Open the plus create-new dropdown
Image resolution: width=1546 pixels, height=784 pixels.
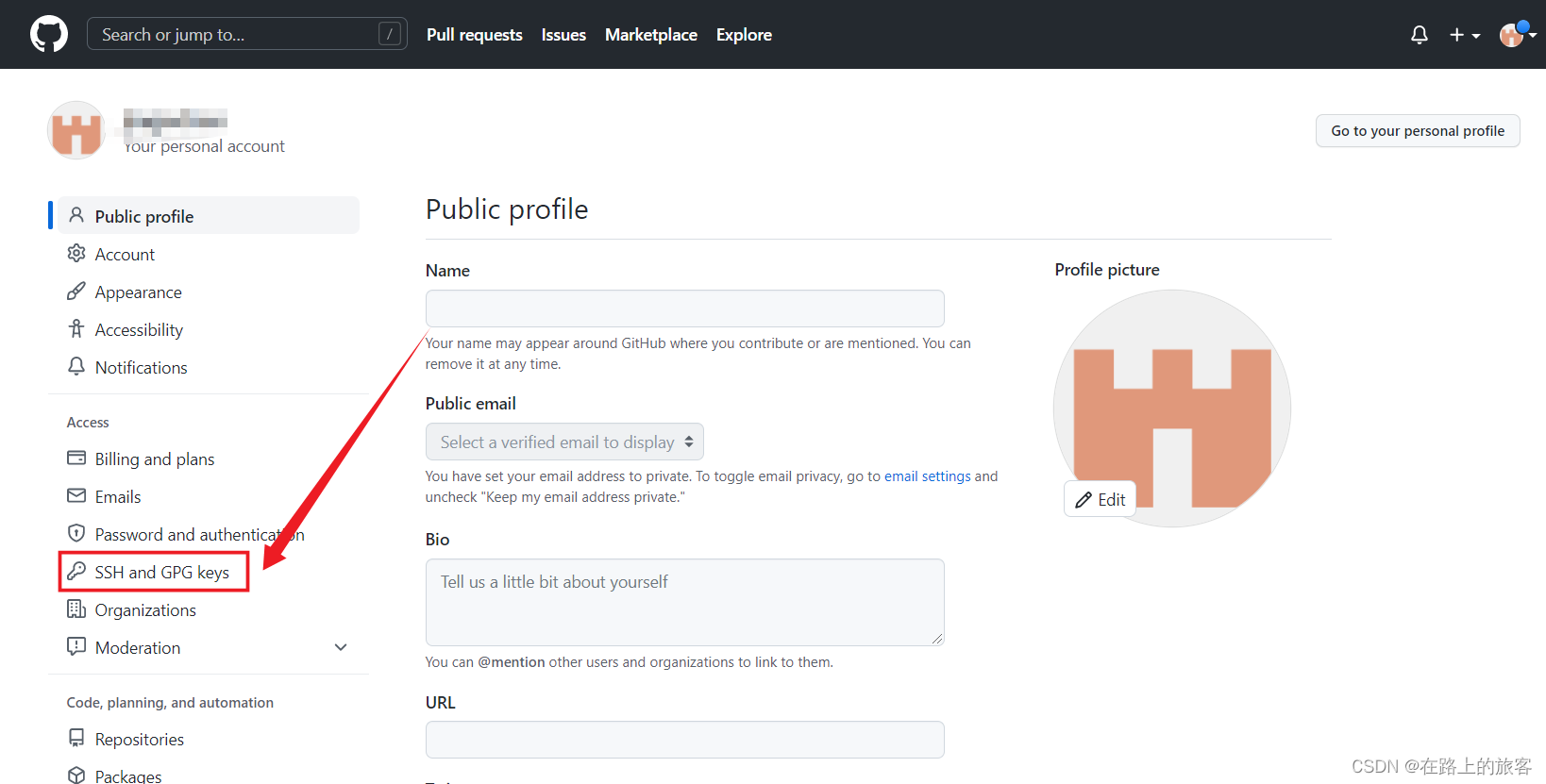click(1465, 35)
